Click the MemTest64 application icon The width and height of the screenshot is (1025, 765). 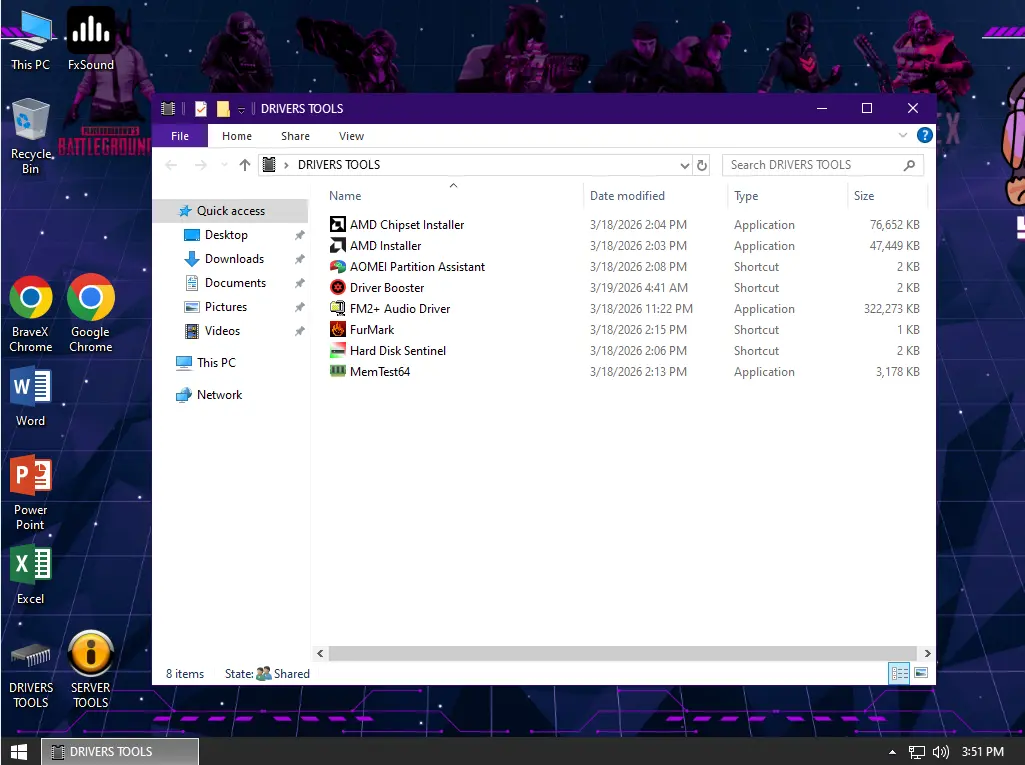coord(337,371)
